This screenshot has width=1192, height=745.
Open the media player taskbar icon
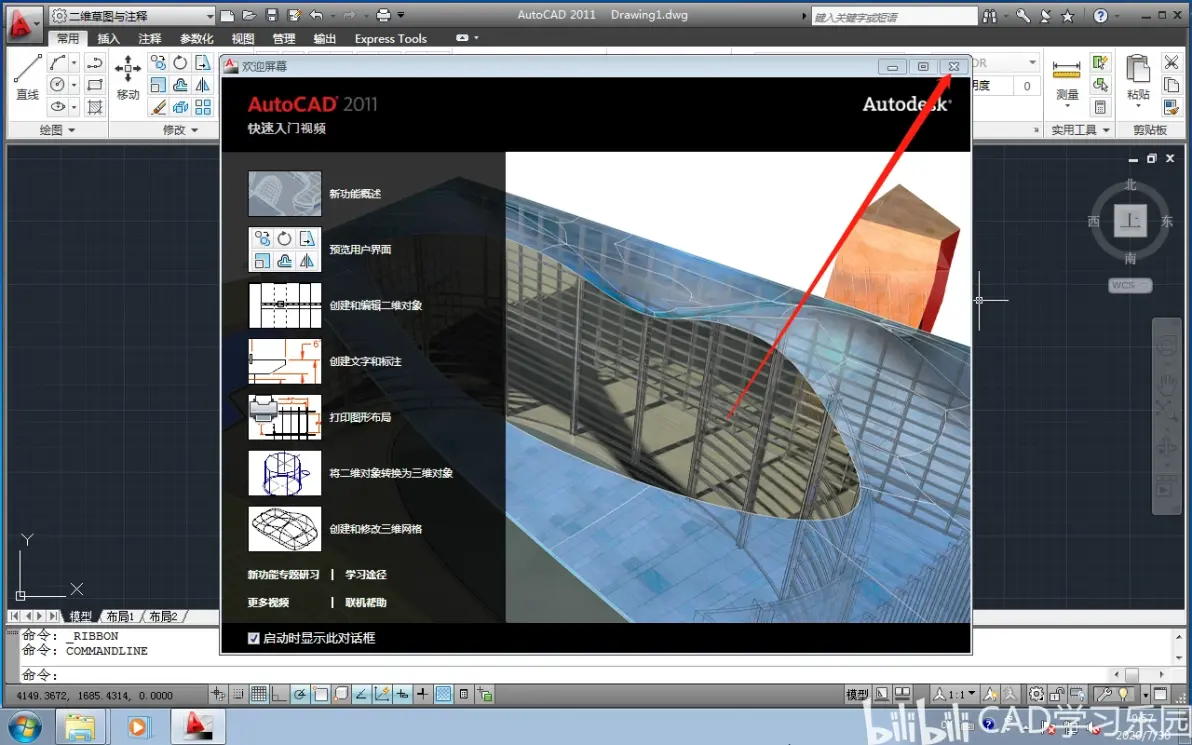click(138, 727)
